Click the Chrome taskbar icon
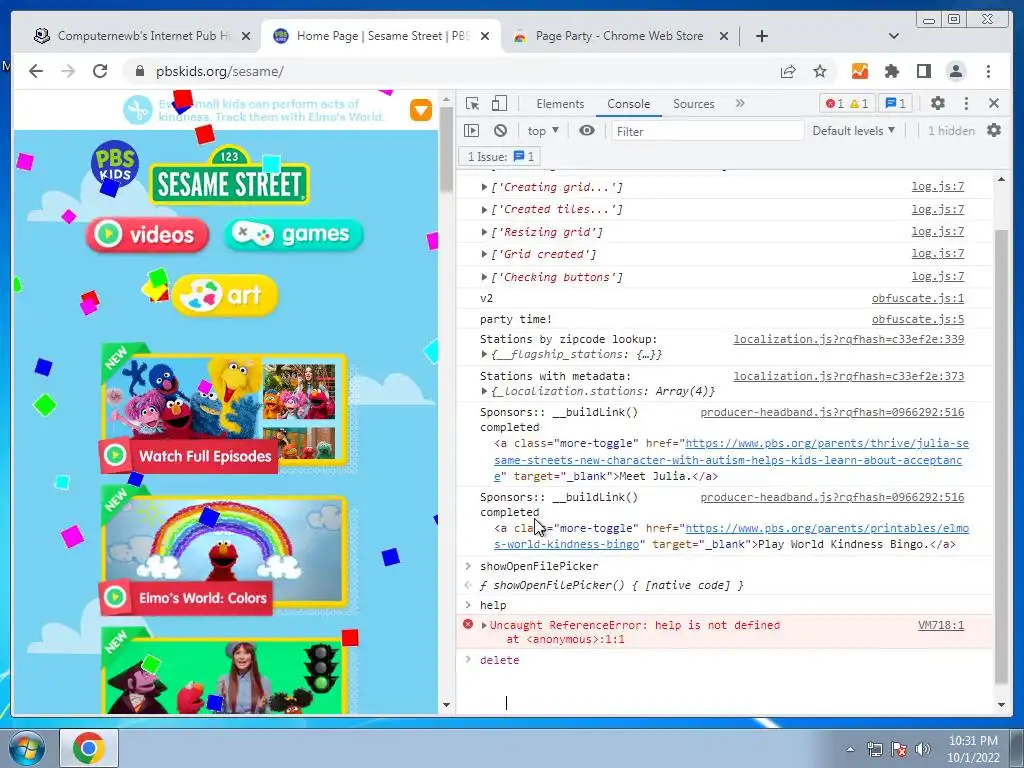The image size is (1024, 768). tap(89, 748)
